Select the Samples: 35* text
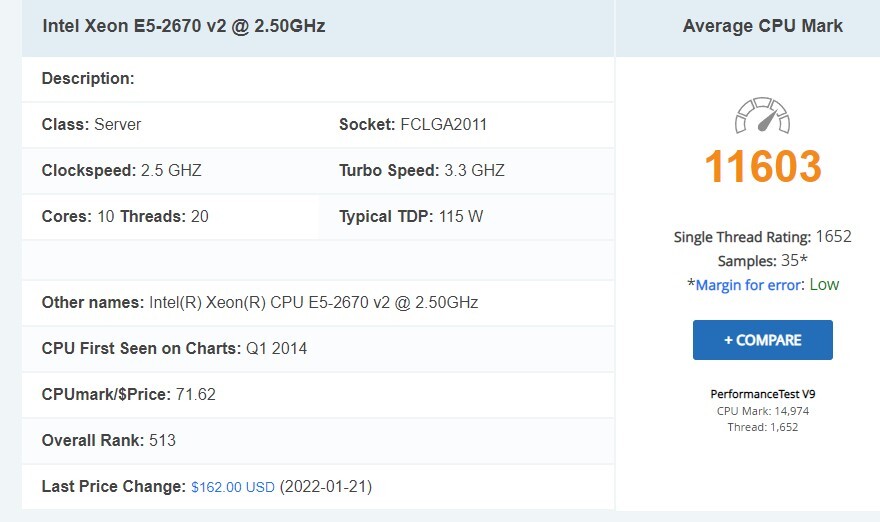 (x=763, y=261)
